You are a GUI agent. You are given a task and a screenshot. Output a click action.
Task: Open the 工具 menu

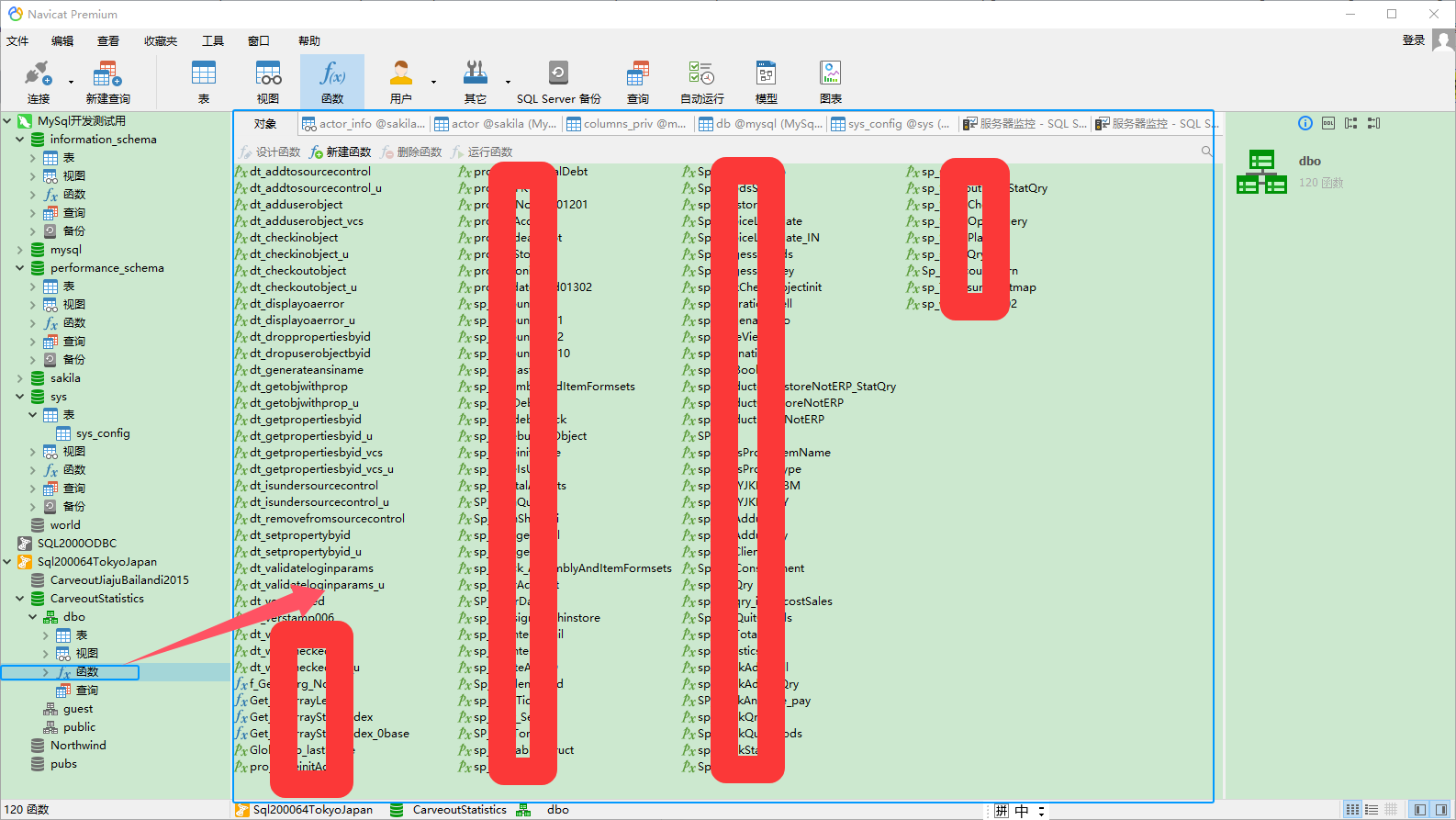coord(213,40)
